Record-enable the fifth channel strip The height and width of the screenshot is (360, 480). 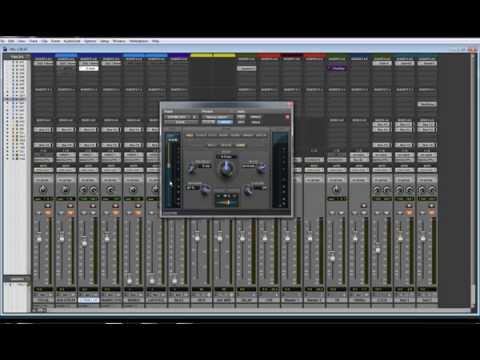pos(138,206)
